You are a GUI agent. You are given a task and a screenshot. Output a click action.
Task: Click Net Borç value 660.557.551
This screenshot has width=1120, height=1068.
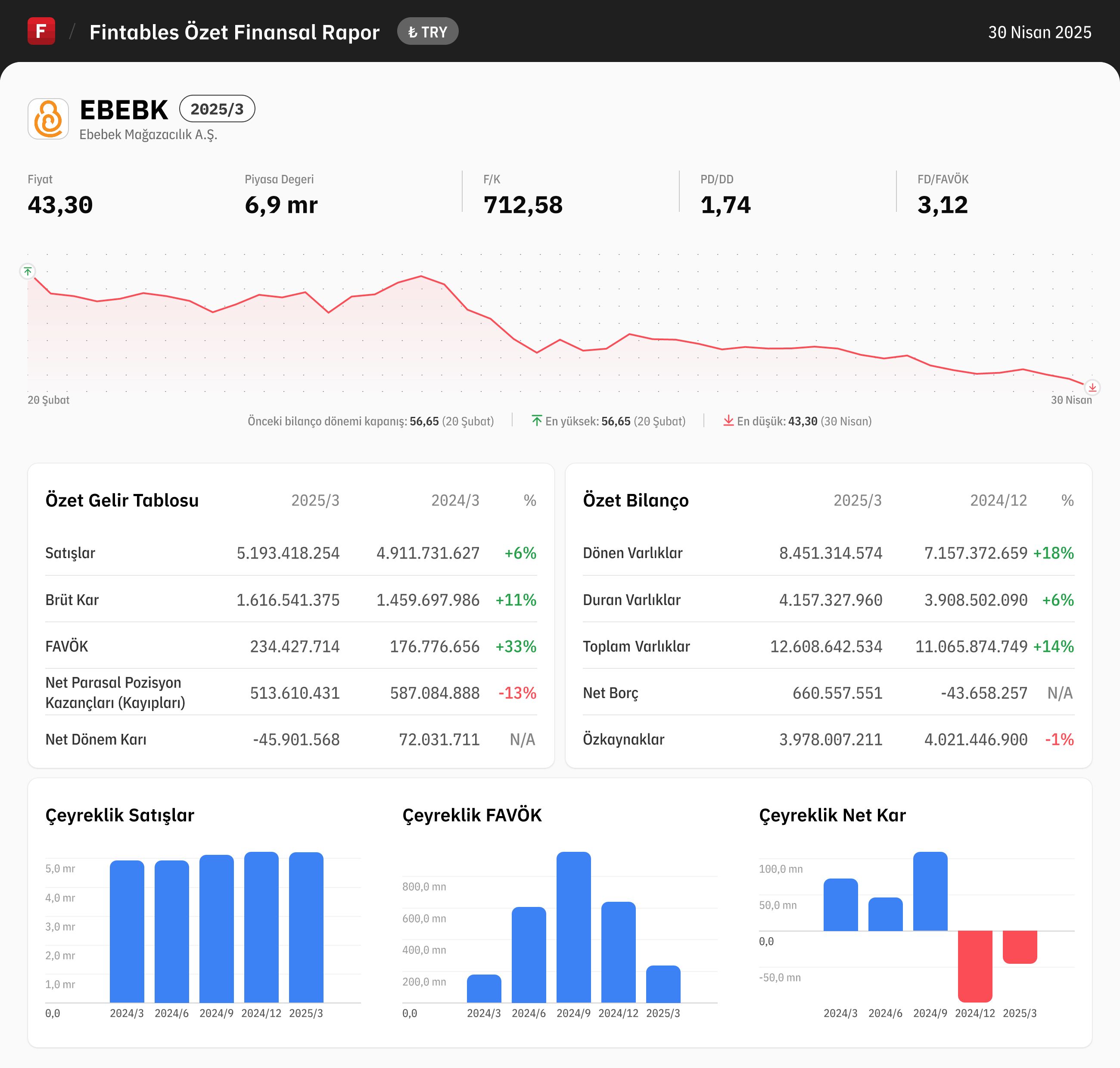[837, 693]
